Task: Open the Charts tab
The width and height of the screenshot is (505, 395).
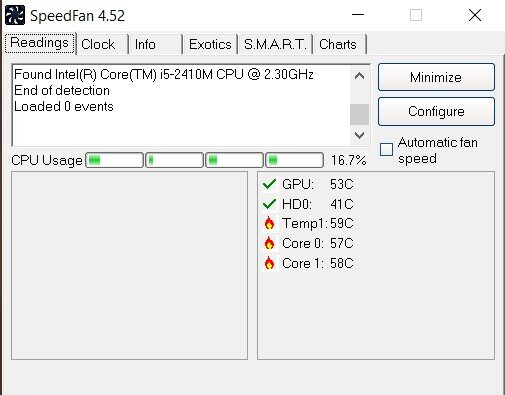Action: pos(340,44)
